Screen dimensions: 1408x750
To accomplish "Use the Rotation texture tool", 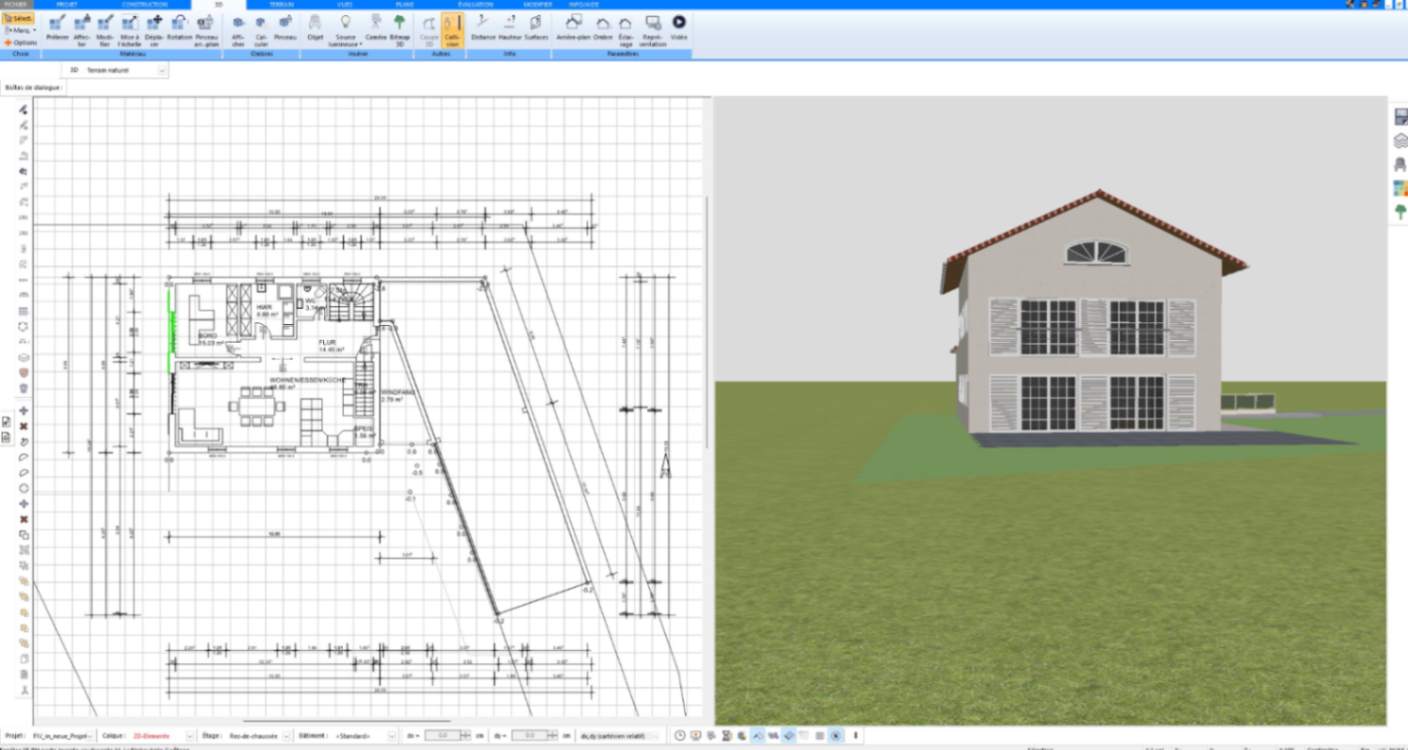I will pyautogui.click(x=179, y=28).
